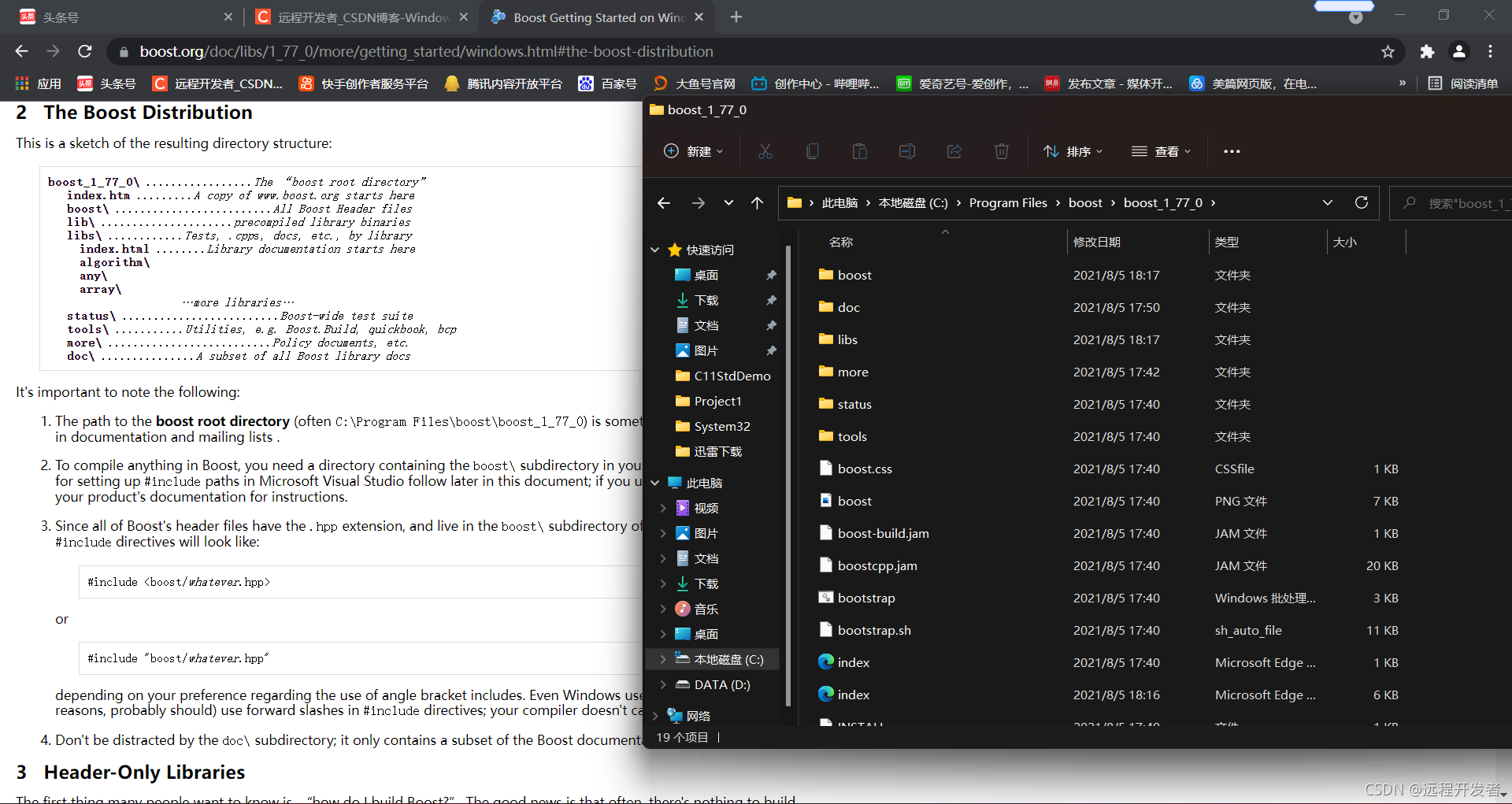Go back in the Chrome browser
This screenshot has height=804, width=1512.
21,51
